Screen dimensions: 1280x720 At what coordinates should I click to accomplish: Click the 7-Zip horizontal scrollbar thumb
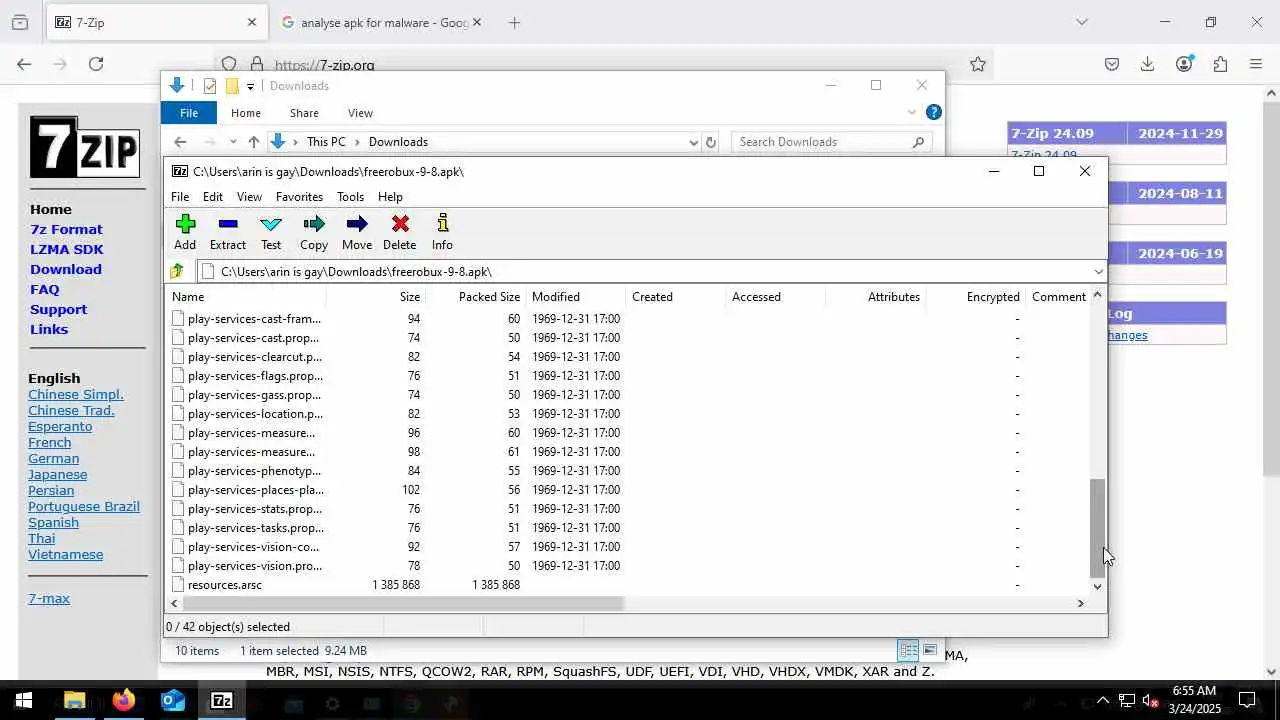[403, 603]
